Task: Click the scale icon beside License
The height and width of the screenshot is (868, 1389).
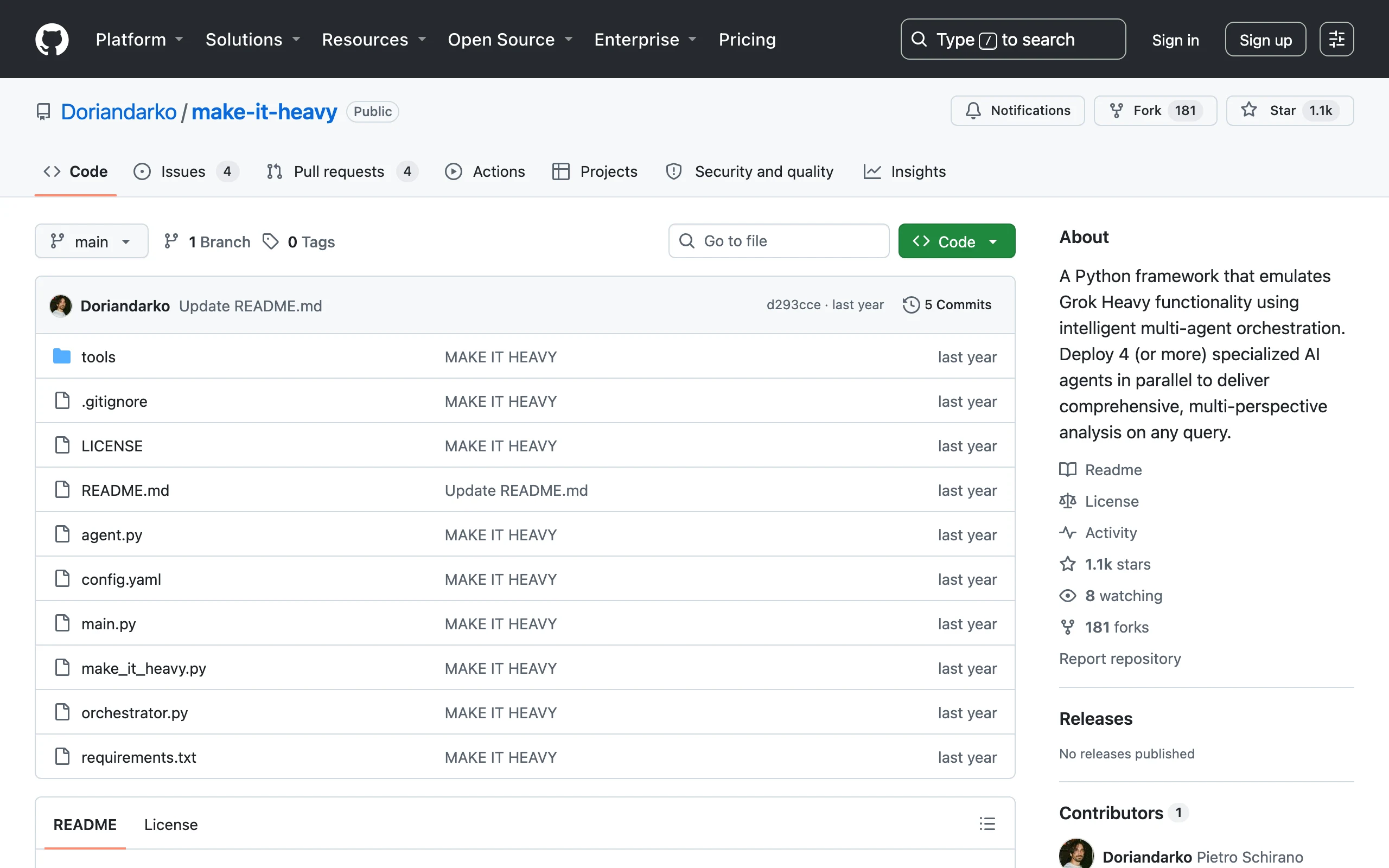Action: pyautogui.click(x=1068, y=501)
